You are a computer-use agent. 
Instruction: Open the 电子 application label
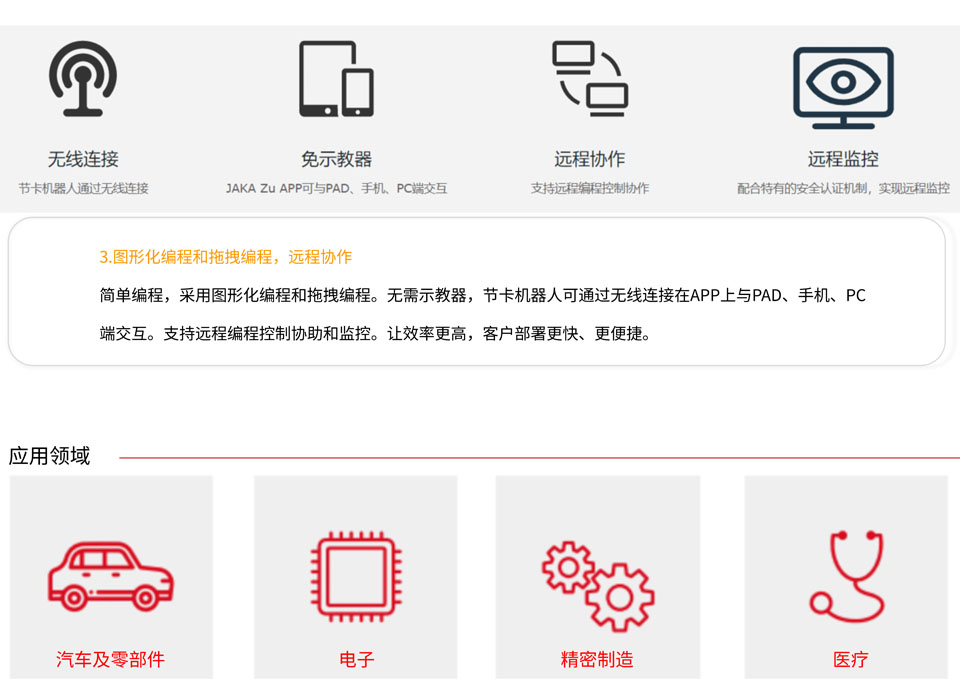[x=356, y=659]
